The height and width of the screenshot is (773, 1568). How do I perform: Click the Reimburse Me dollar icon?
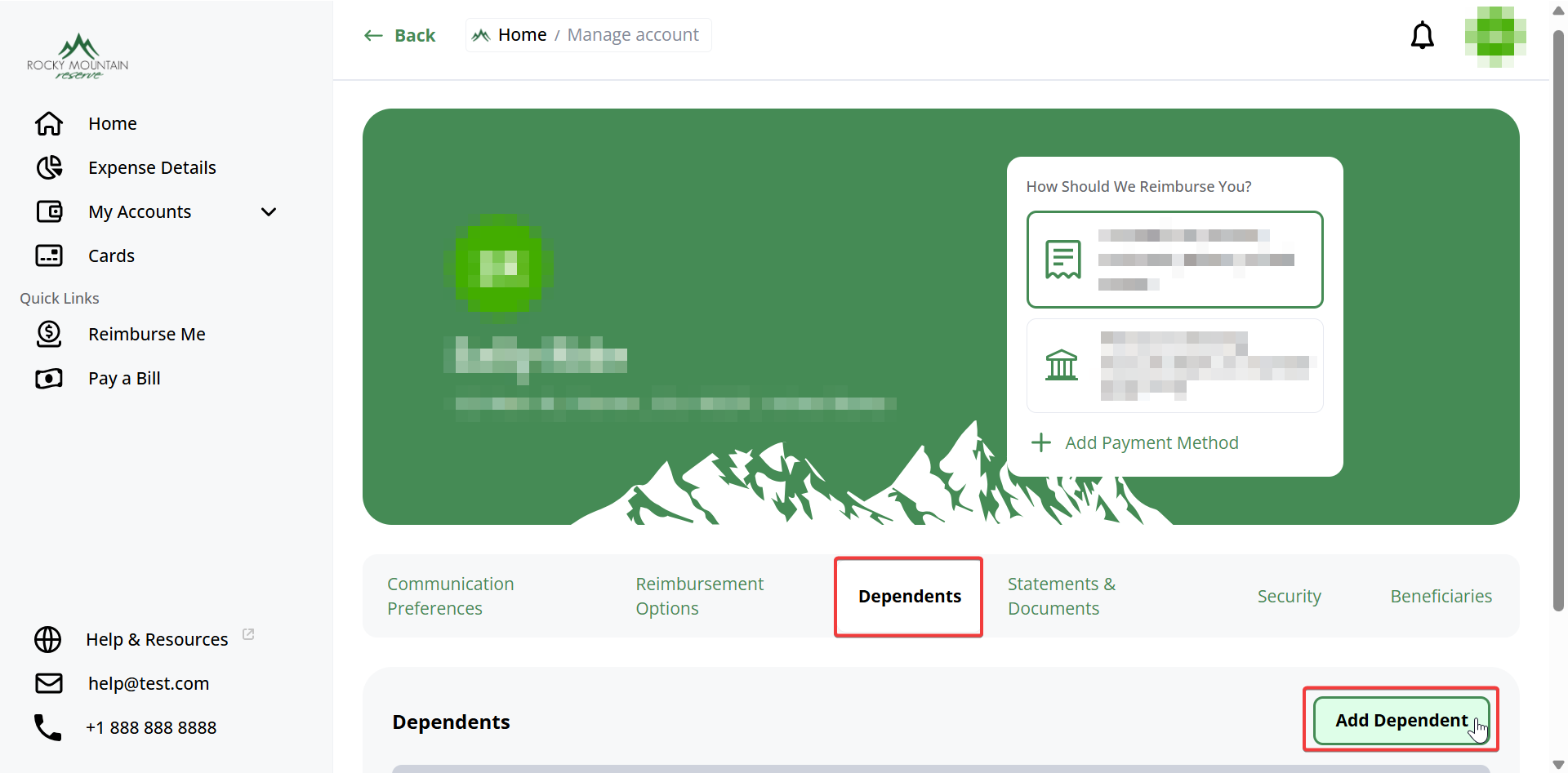[x=49, y=334]
